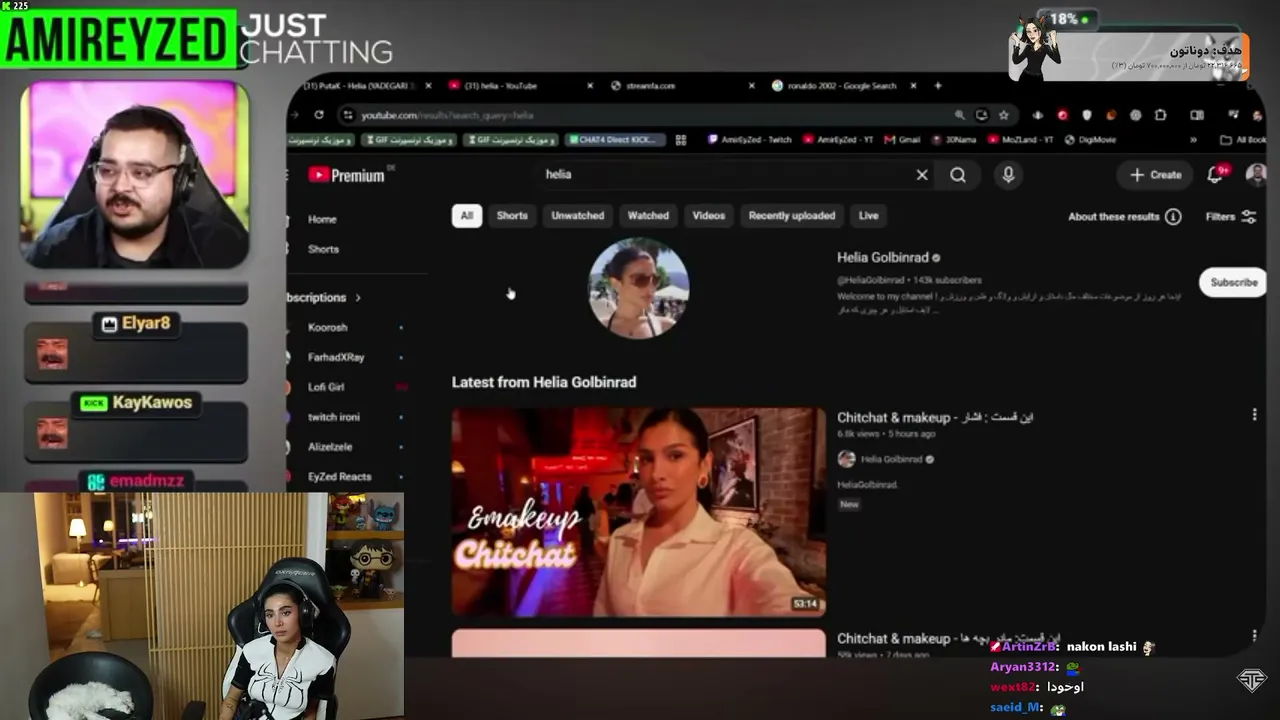The image size is (1280, 720).
Task: Select the Recently uploaded filter chip
Action: coord(792,216)
